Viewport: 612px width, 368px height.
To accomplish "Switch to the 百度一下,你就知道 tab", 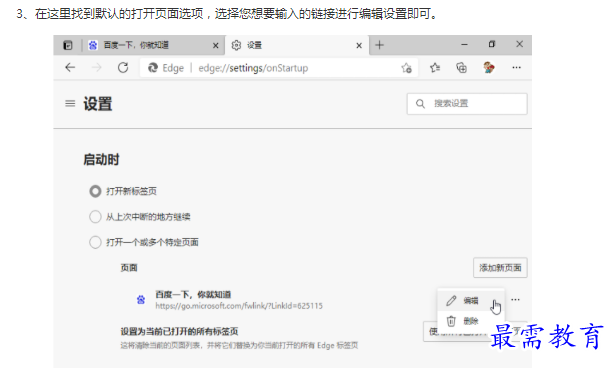I will [153, 45].
